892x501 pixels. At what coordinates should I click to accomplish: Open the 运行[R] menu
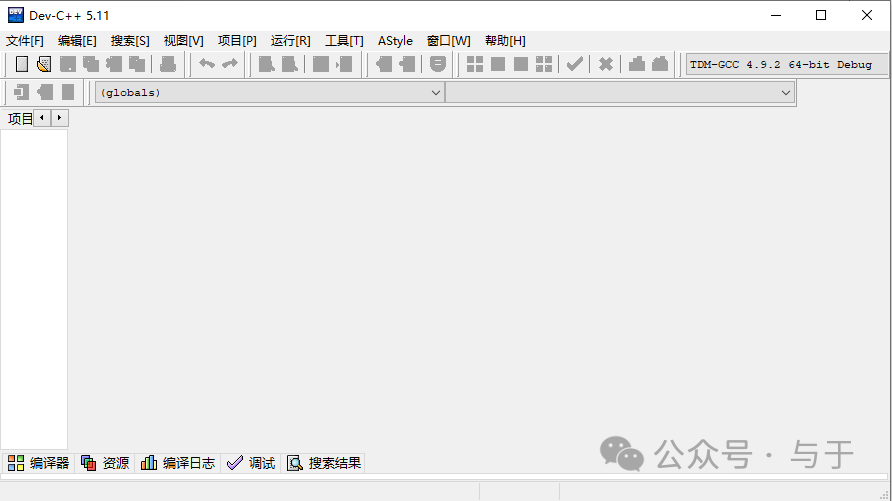point(291,41)
